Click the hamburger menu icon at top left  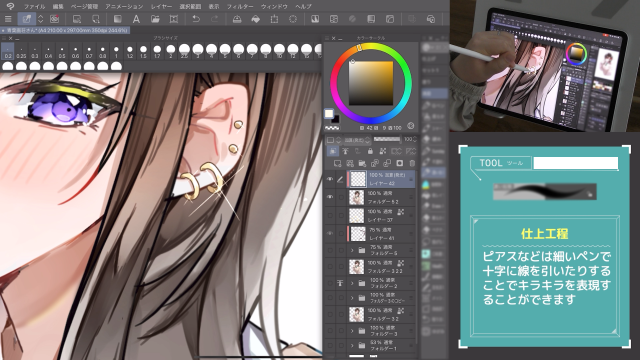point(8,19)
